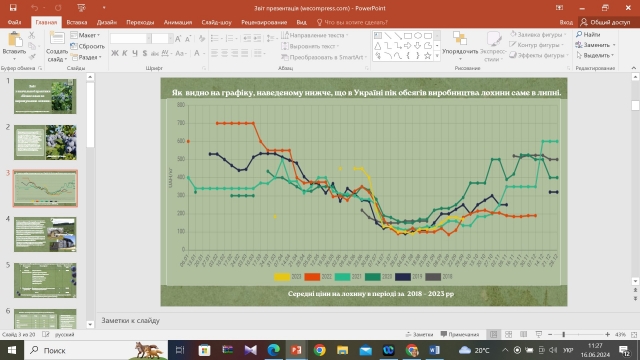Open the Arrange (Упорядочить) tool
This screenshot has height=360, width=640.
click(x=460, y=46)
